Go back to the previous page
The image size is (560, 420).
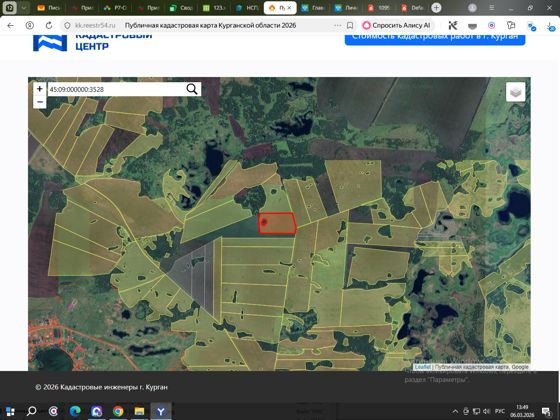[x=10, y=25]
